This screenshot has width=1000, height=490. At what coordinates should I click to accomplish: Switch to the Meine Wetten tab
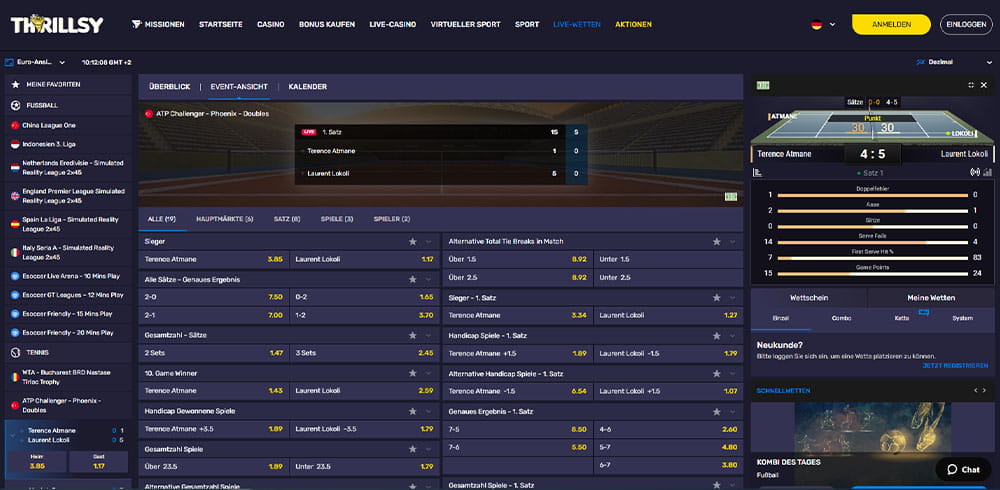(931, 298)
